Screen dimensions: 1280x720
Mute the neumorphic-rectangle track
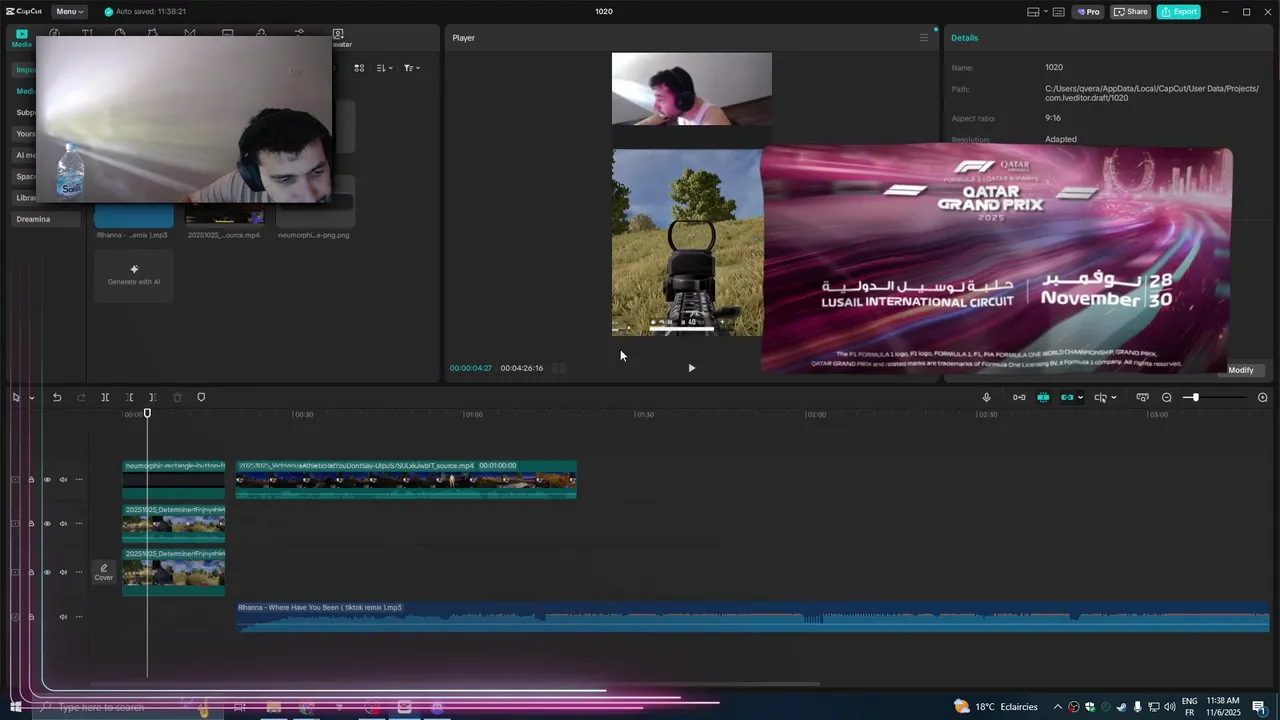[63, 480]
